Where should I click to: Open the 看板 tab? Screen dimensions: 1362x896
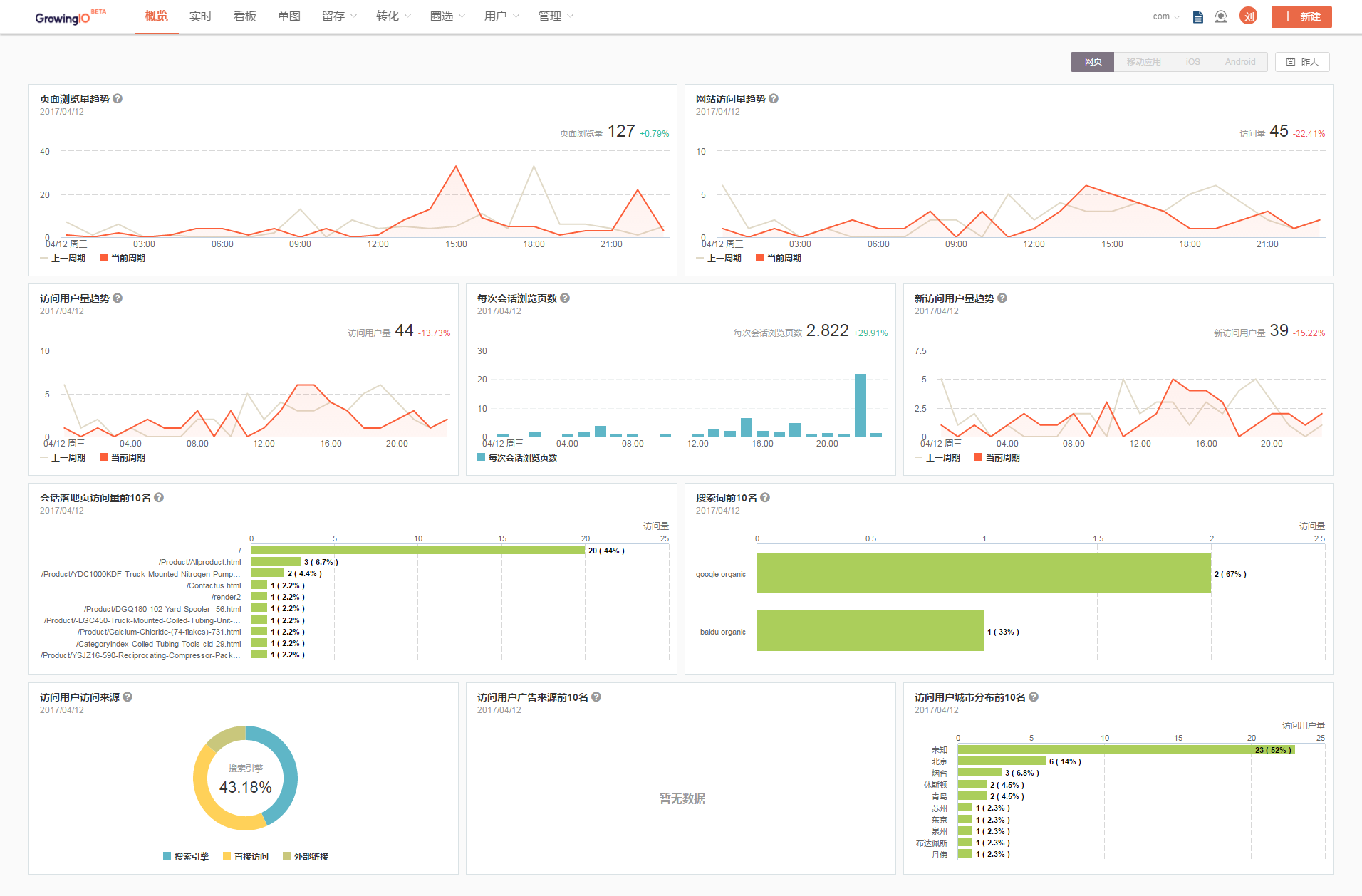(x=244, y=16)
